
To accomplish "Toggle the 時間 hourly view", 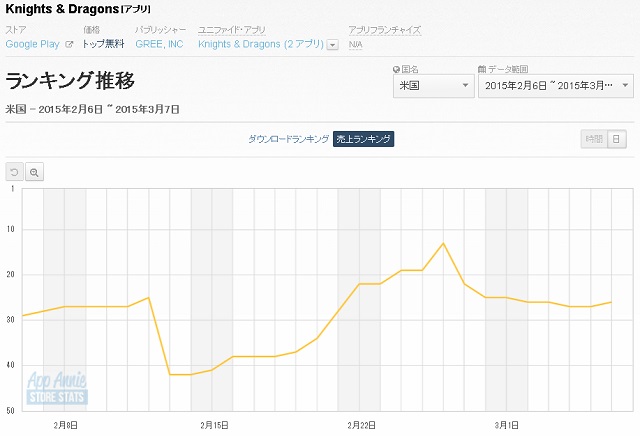I will [594, 139].
